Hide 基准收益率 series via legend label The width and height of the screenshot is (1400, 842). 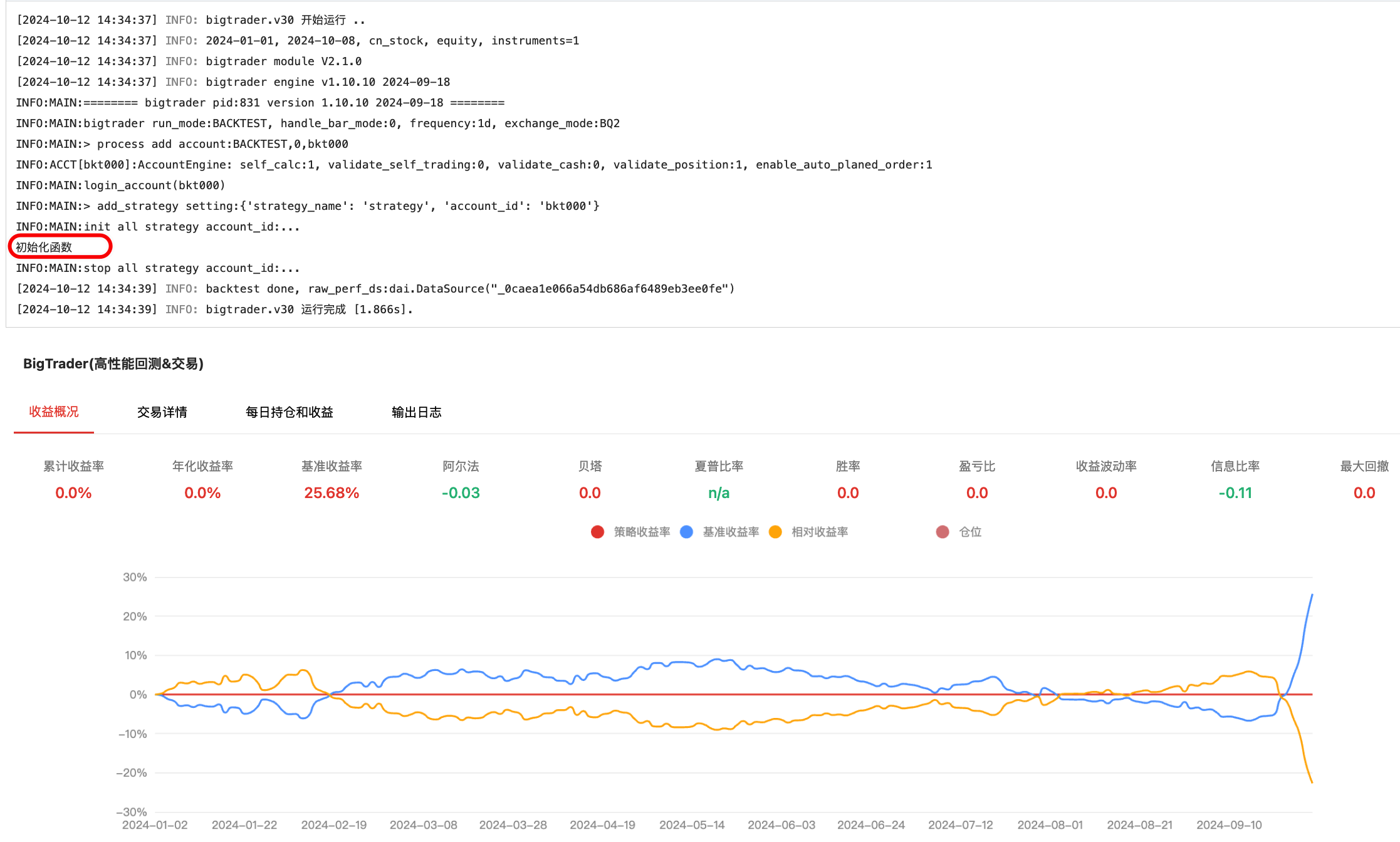click(731, 532)
